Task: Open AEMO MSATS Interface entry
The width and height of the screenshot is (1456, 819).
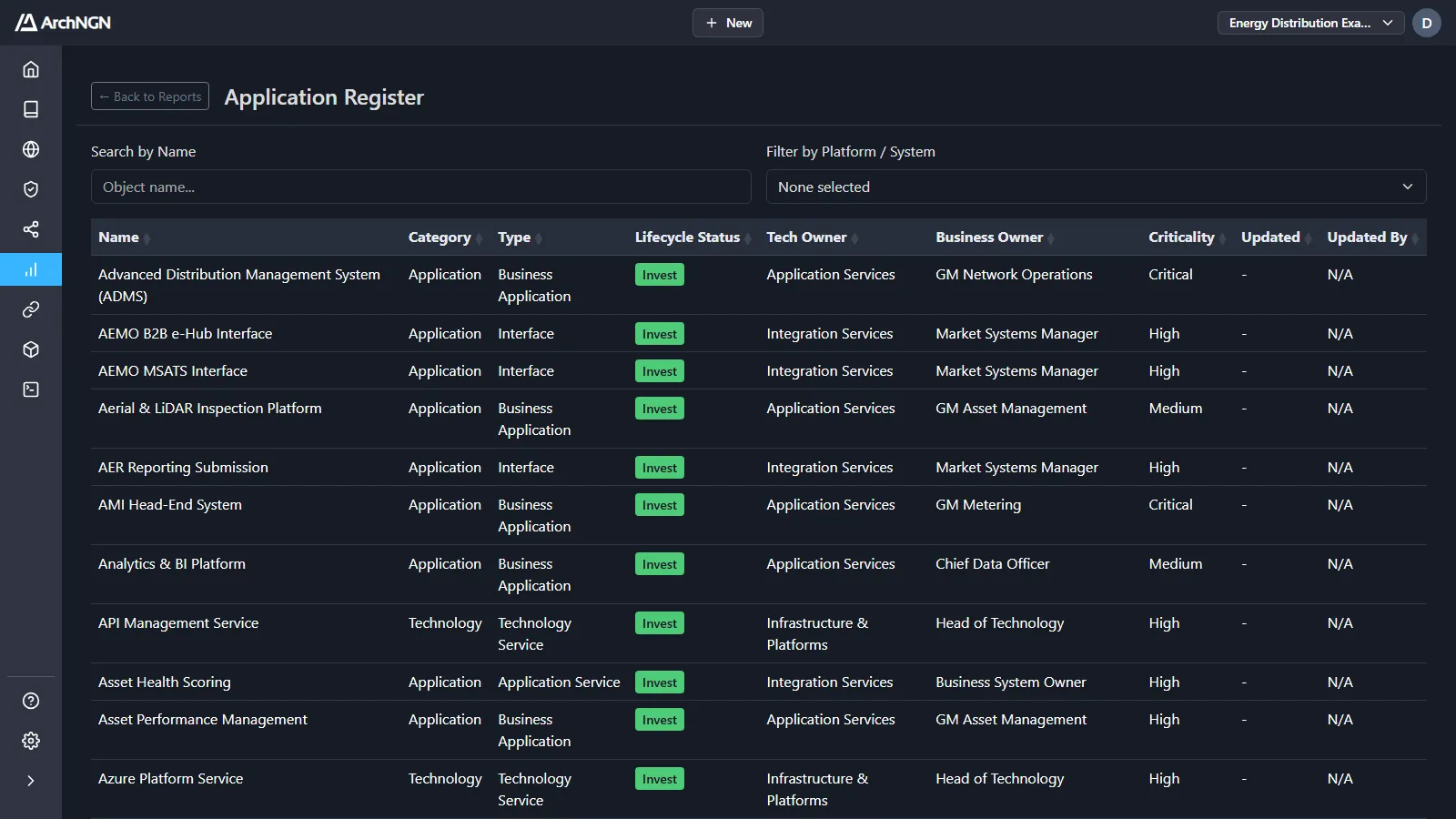Action: (x=173, y=371)
